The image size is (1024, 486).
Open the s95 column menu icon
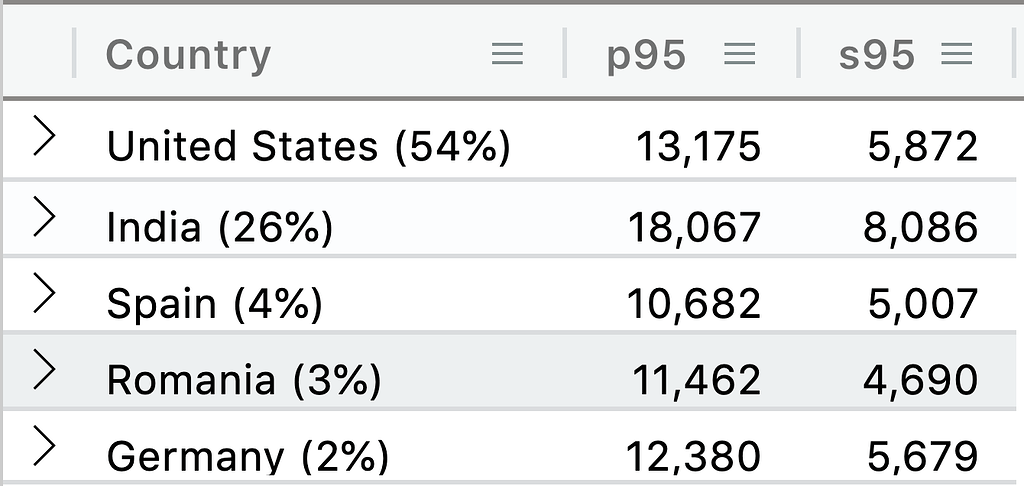pyautogui.click(x=957, y=54)
